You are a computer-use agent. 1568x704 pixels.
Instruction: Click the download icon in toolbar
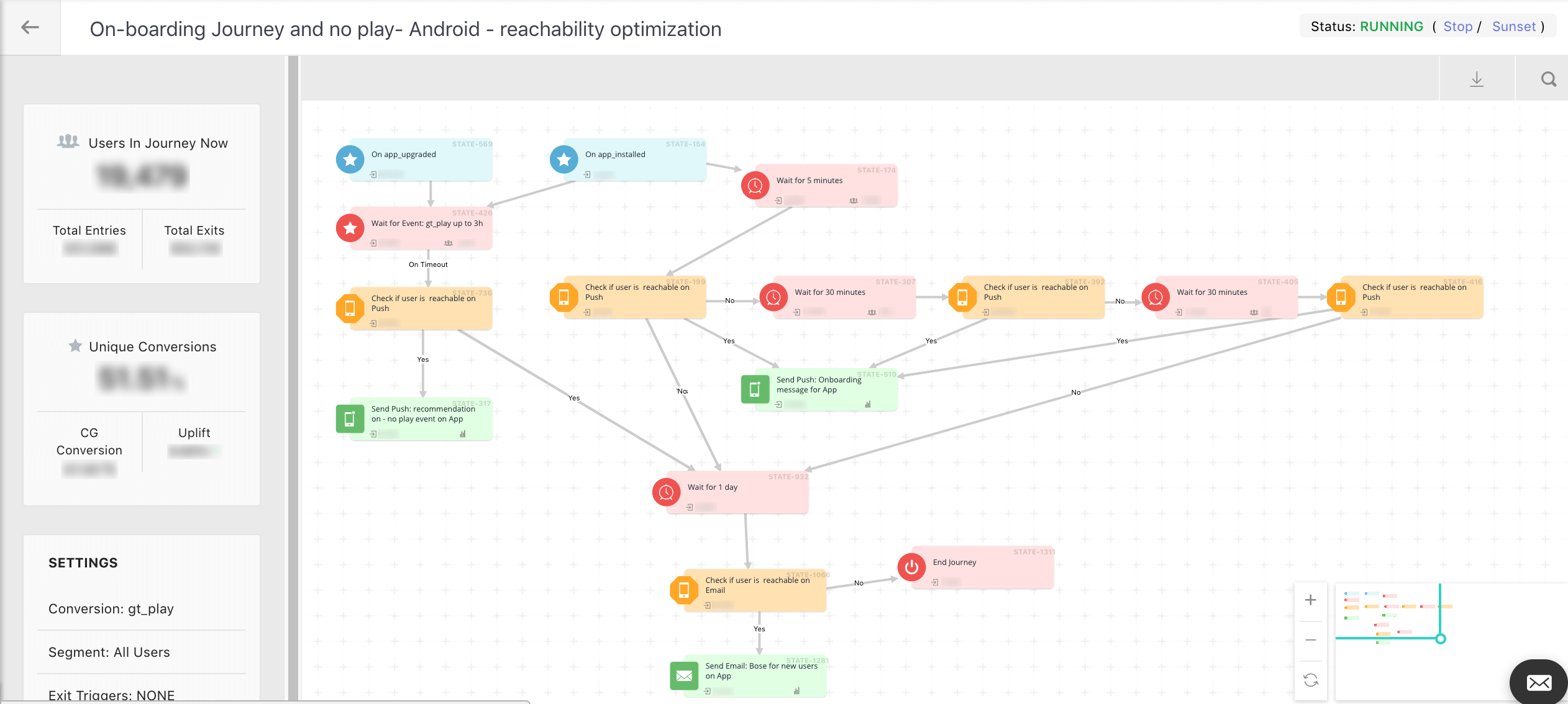tap(1477, 79)
